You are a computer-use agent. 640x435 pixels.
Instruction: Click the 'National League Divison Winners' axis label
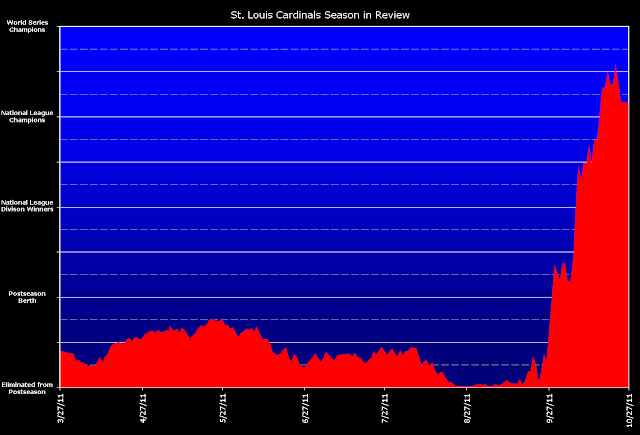[x=27, y=206]
